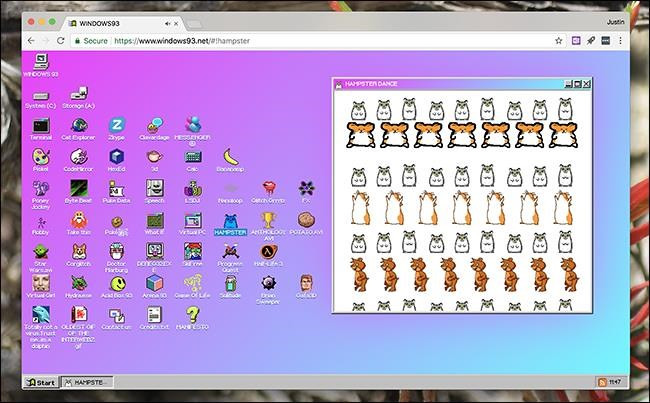Click the HAMPSTER taskbar button
Screen dimensions: 650x403
click(x=88, y=382)
